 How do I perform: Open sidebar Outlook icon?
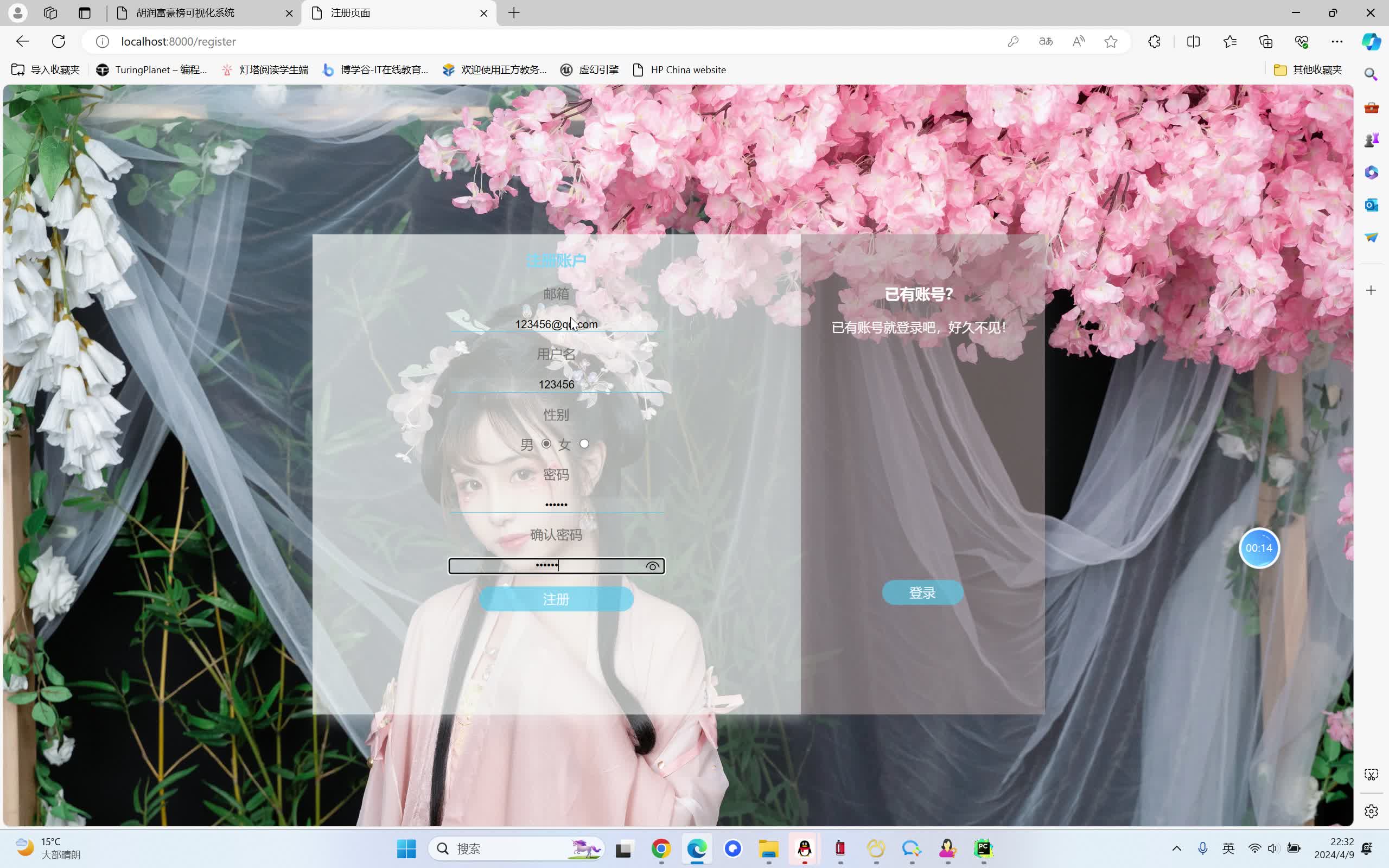(x=1371, y=205)
